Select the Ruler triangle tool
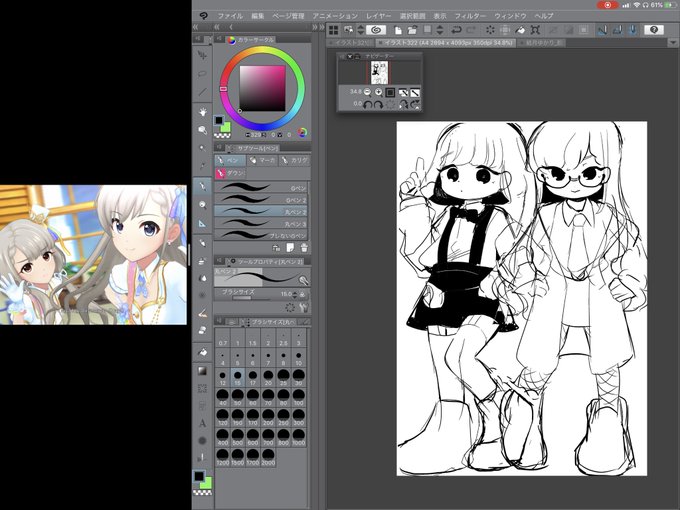Screen dimensions: 680x510 tap(202, 223)
